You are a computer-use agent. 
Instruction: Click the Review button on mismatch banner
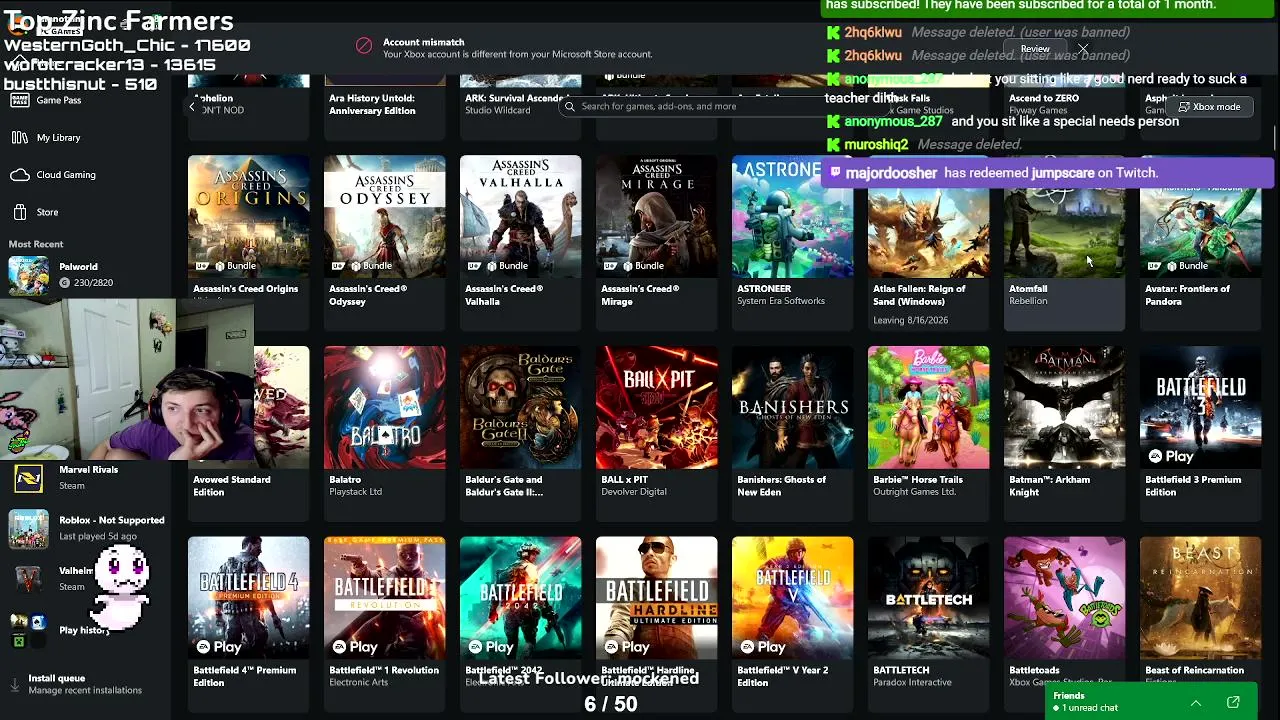1035,48
